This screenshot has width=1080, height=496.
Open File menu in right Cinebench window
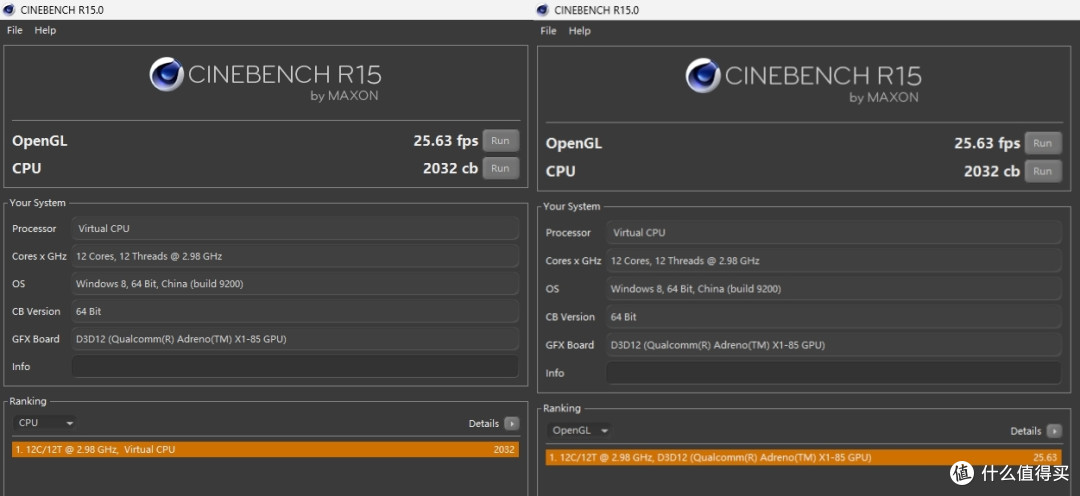click(x=548, y=31)
